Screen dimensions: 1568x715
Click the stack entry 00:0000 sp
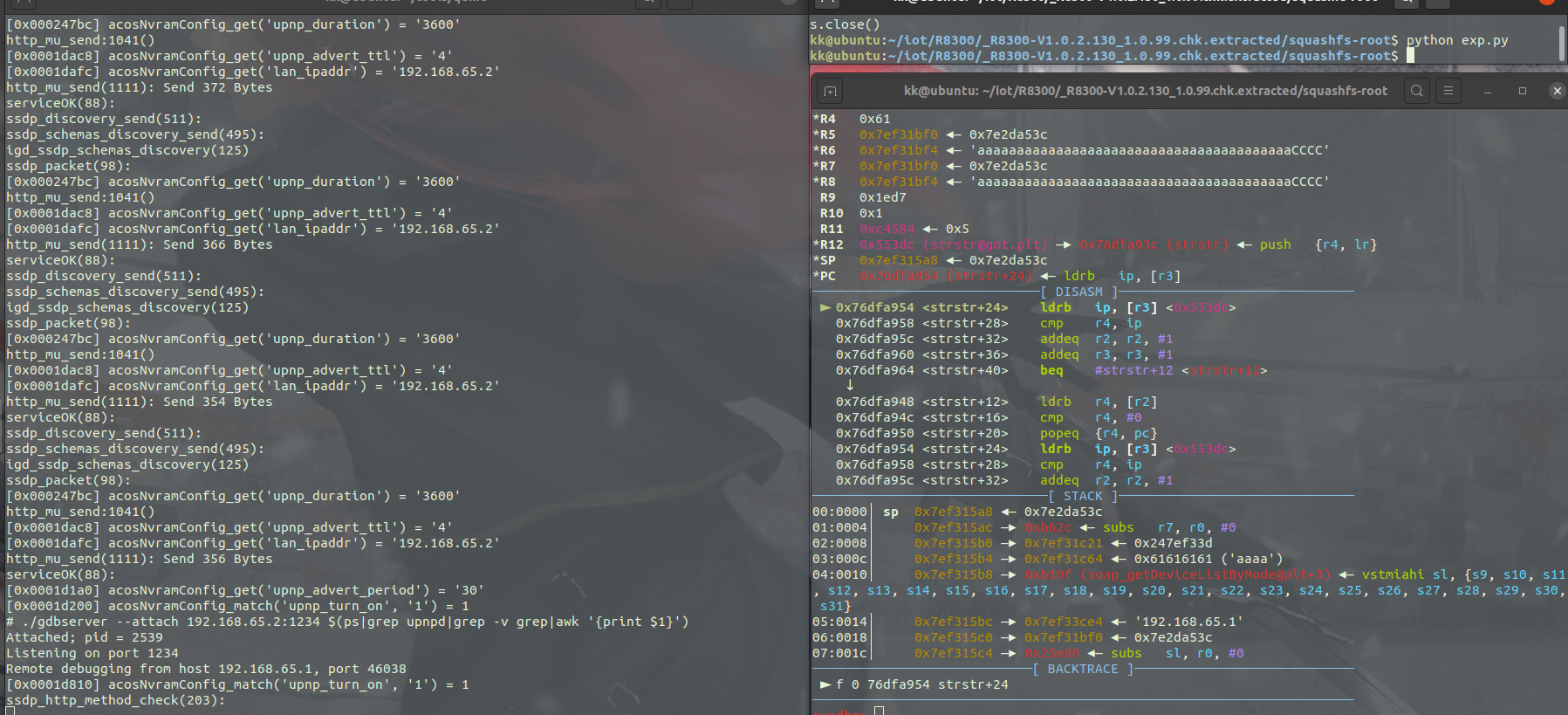point(957,512)
